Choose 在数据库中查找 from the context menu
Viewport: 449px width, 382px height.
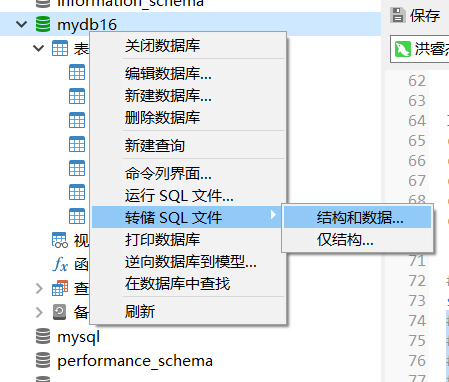pyautogui.click(x=188, y=284)
